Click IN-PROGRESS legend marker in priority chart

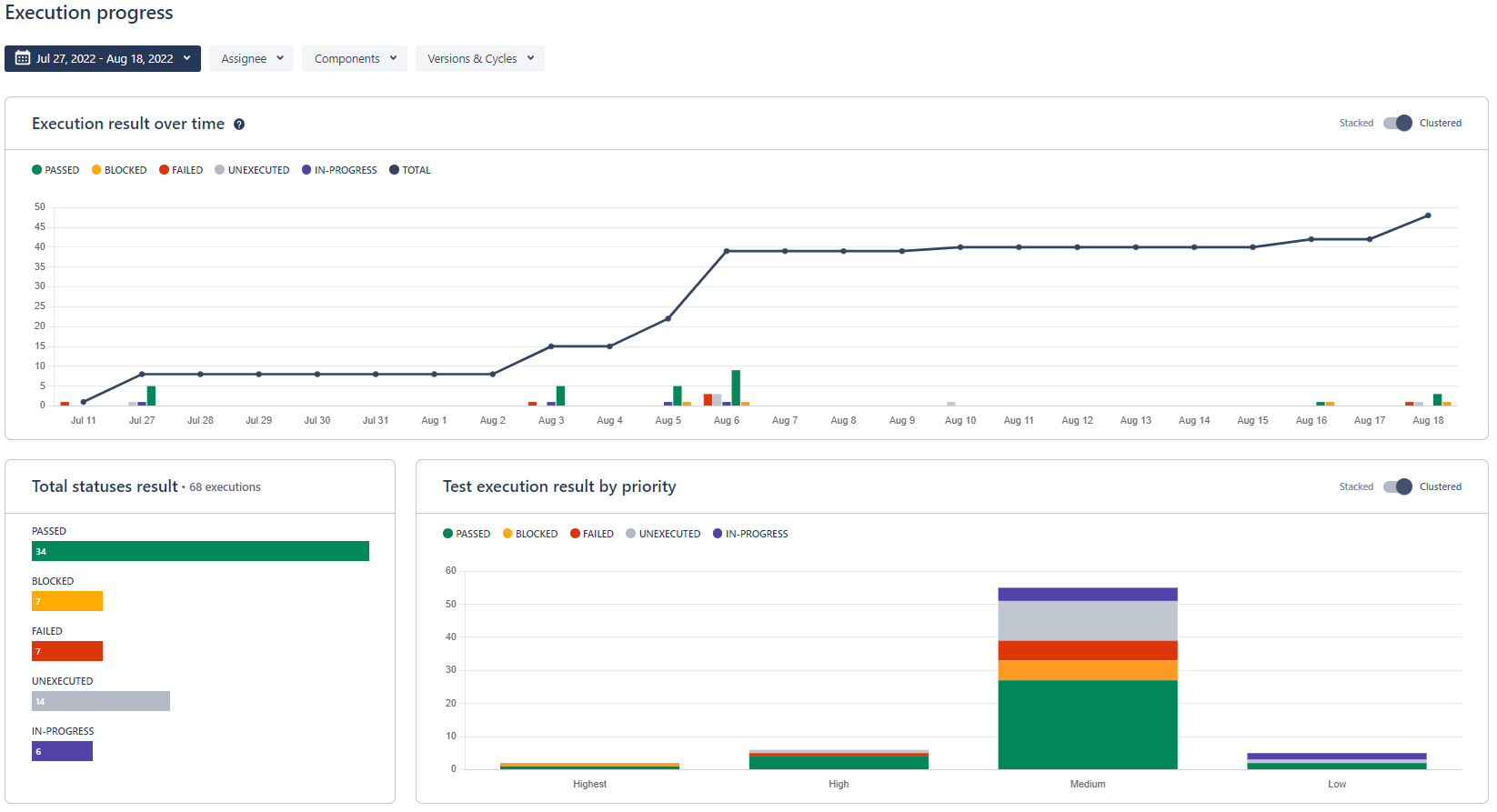click(x=718, y=534)
